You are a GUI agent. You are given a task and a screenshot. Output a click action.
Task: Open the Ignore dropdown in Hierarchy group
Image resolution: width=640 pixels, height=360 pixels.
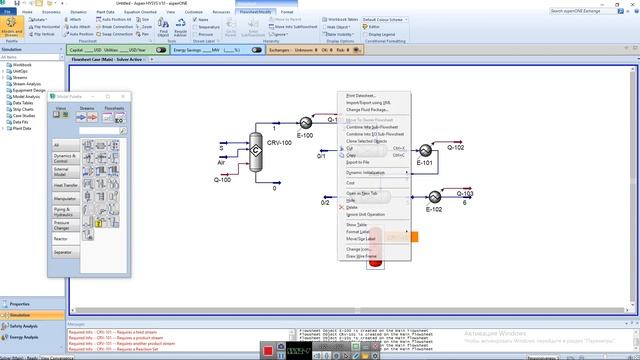tap(278, 34)
